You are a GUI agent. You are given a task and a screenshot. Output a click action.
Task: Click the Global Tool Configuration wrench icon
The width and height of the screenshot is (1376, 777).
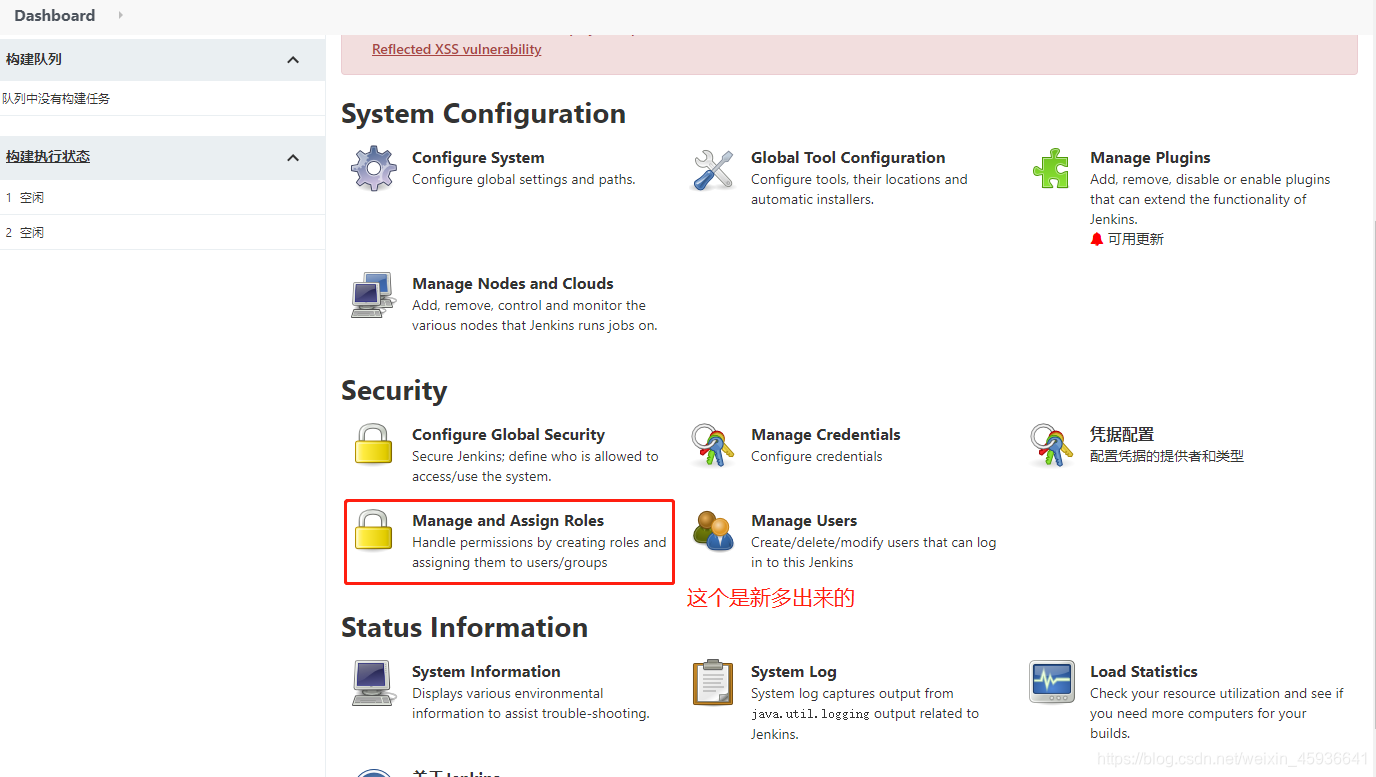click(713, 169)
